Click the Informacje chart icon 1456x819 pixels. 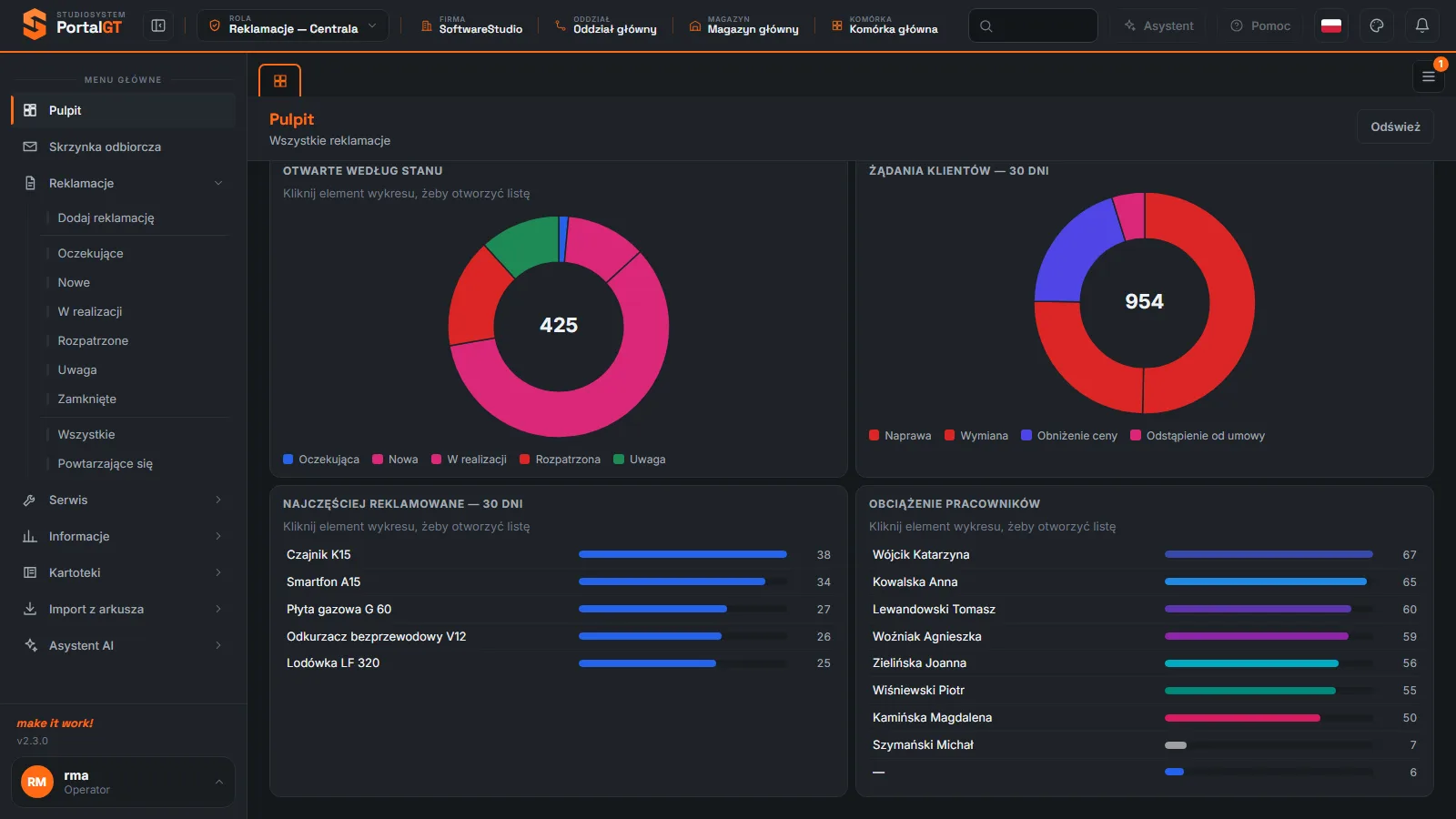30,536
